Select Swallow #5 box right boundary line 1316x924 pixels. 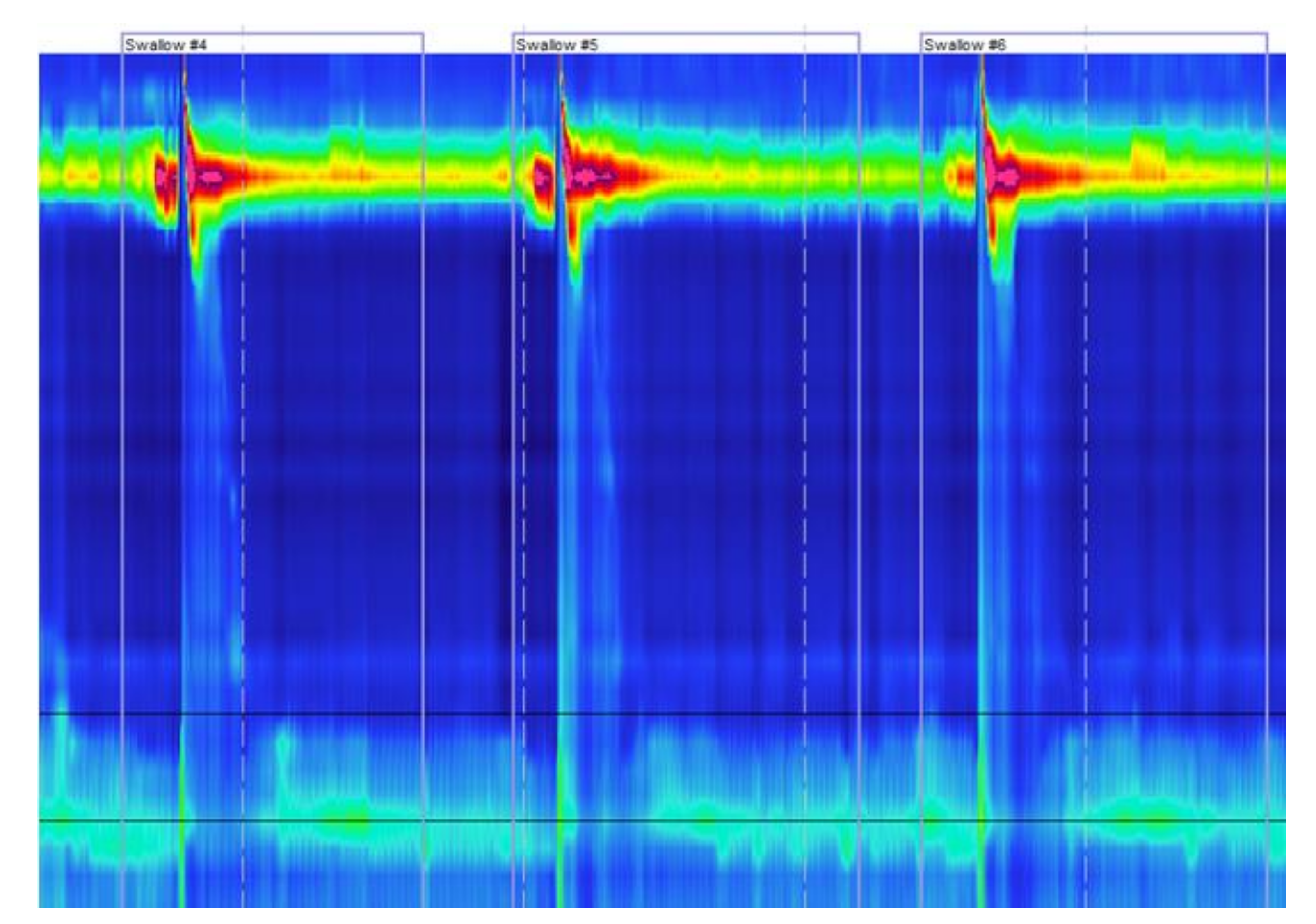[859, 401]
